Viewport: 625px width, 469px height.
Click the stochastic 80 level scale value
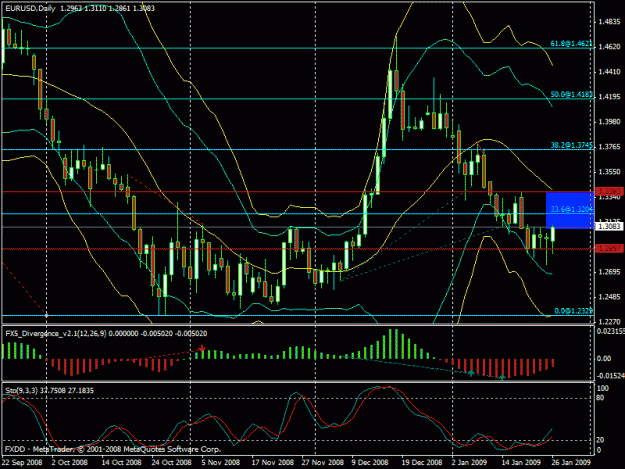(x=601, y=398)
